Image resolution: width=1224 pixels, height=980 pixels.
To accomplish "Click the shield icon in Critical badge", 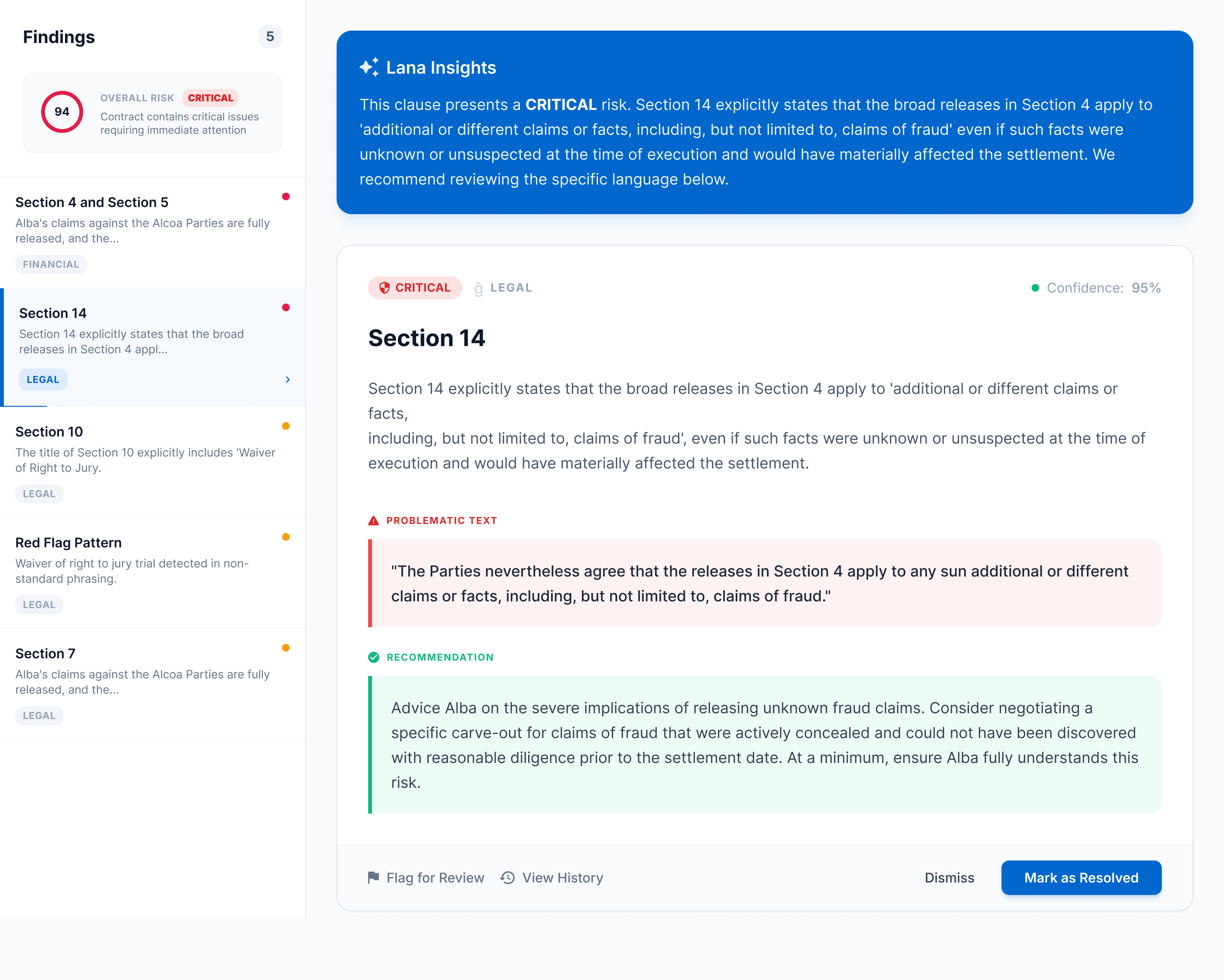I will 384,288.
